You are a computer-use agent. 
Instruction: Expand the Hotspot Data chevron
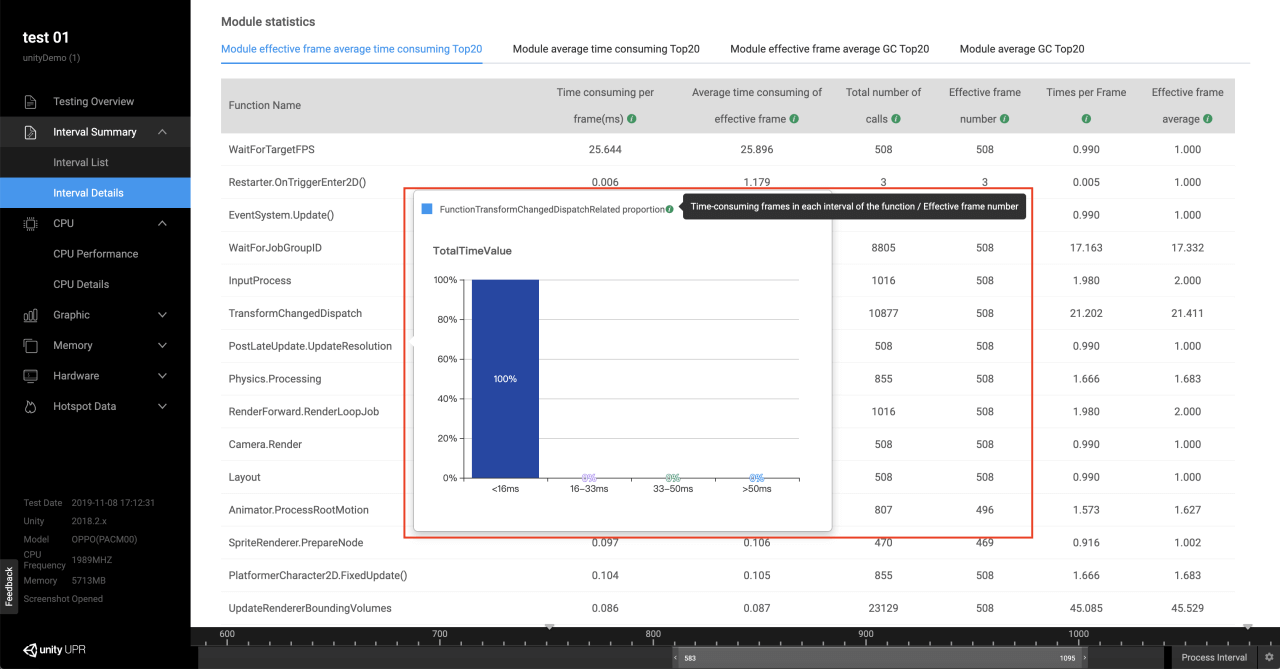163,407
